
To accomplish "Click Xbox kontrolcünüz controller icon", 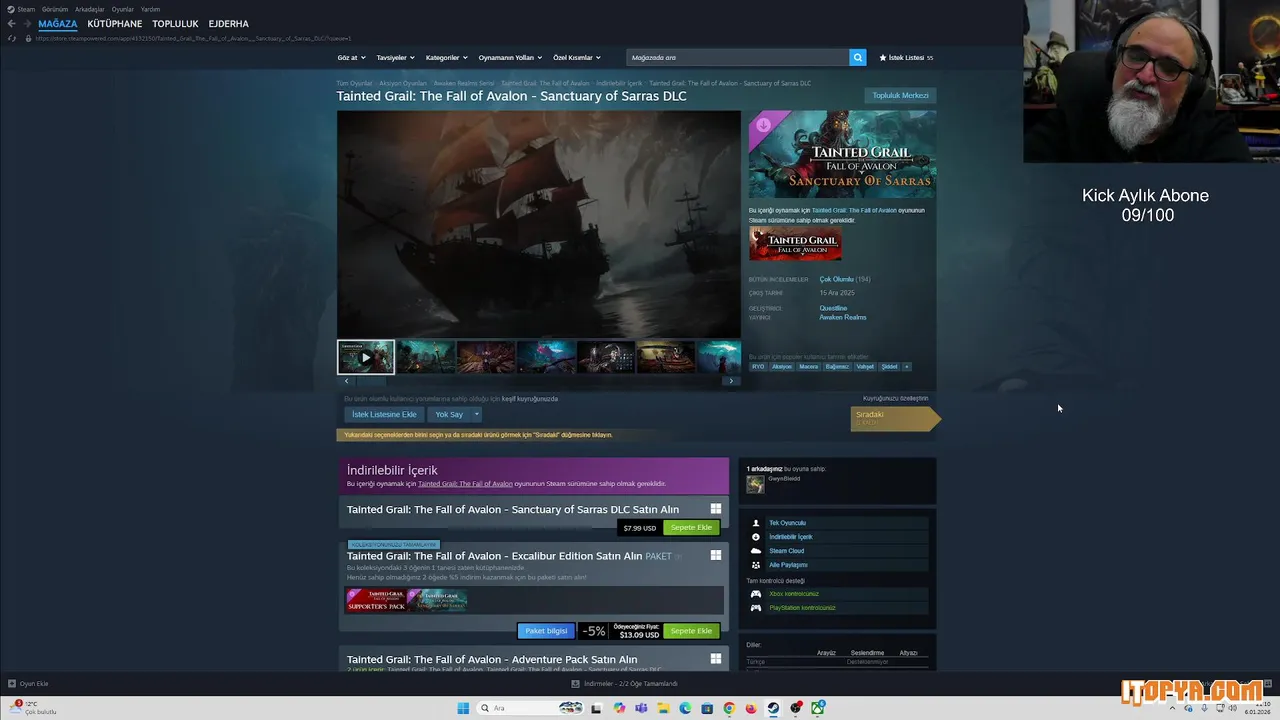I will tap(756, 594).
